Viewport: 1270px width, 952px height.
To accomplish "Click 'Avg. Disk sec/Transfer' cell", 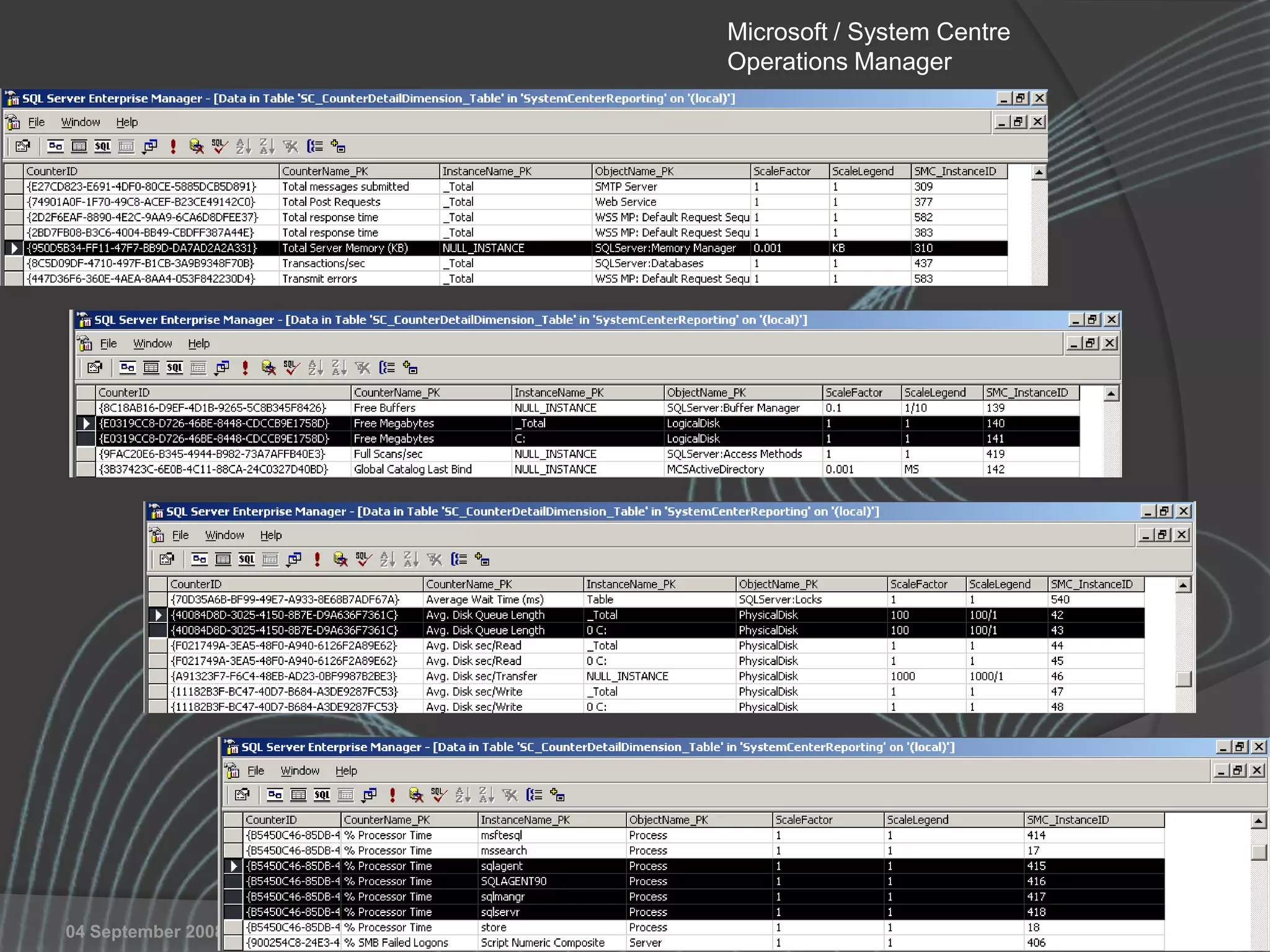I will coord(503,676).
